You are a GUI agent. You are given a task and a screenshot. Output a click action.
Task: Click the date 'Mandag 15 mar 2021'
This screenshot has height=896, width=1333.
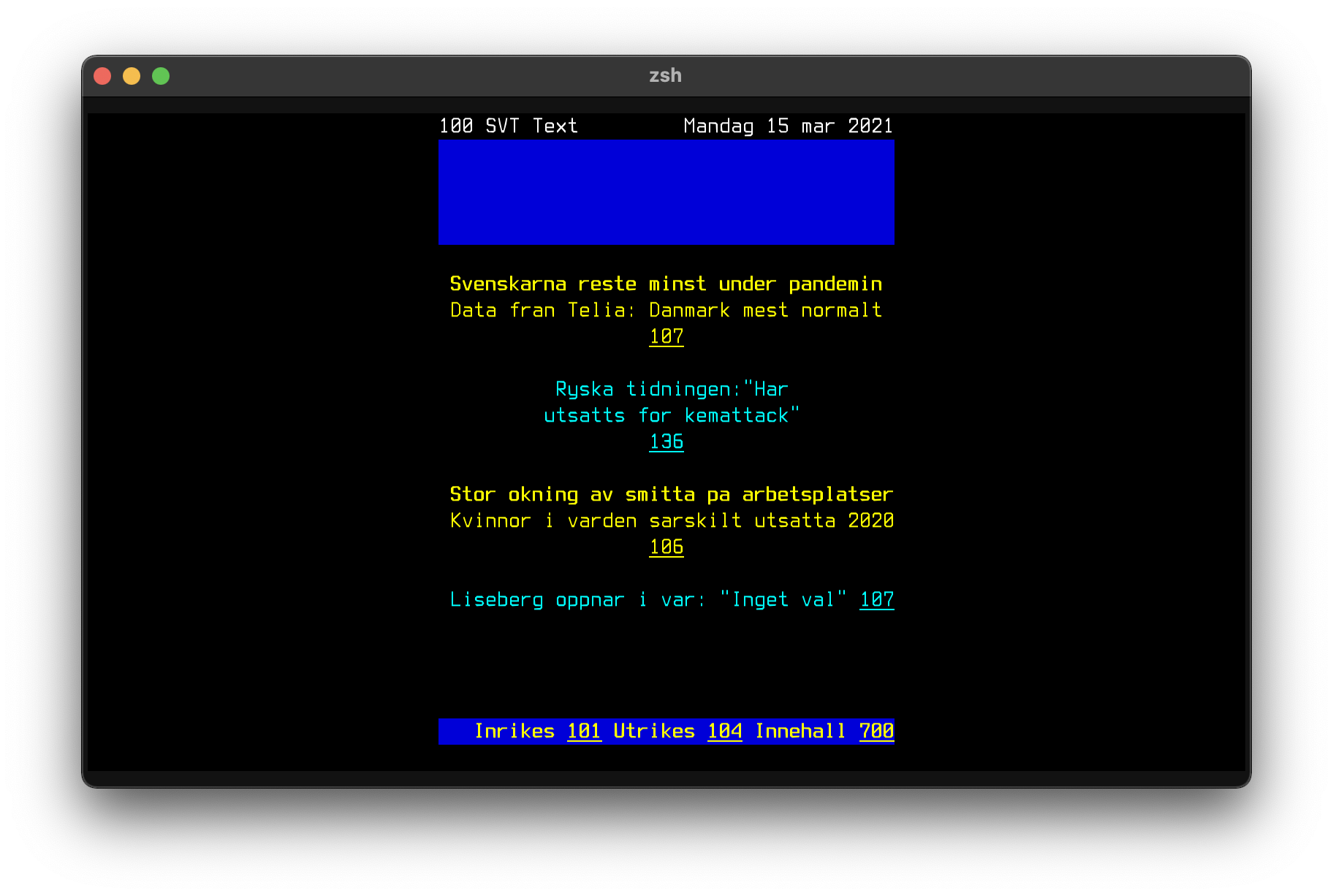click(789, 126)
